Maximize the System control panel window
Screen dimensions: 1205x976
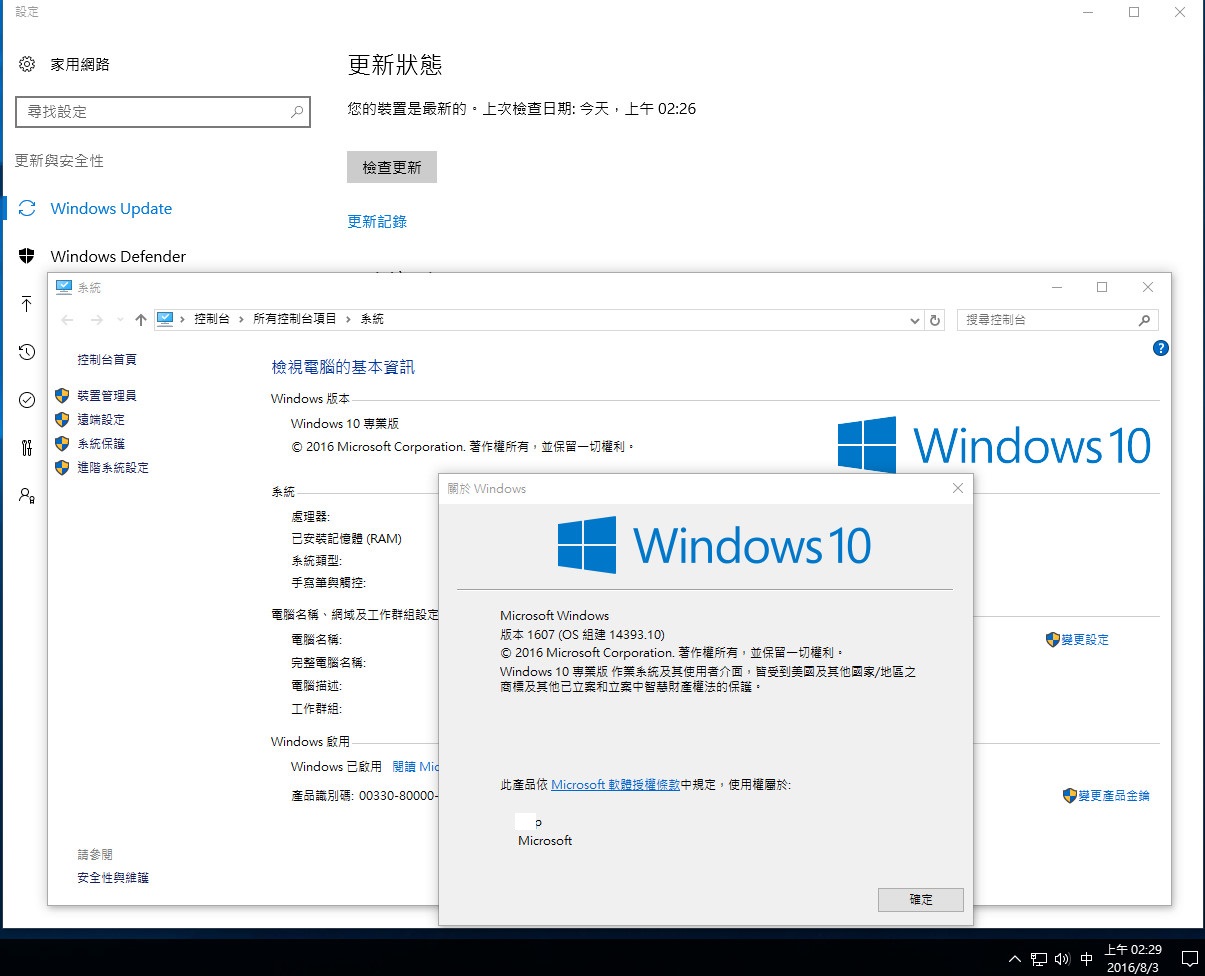pos(1102,287)
